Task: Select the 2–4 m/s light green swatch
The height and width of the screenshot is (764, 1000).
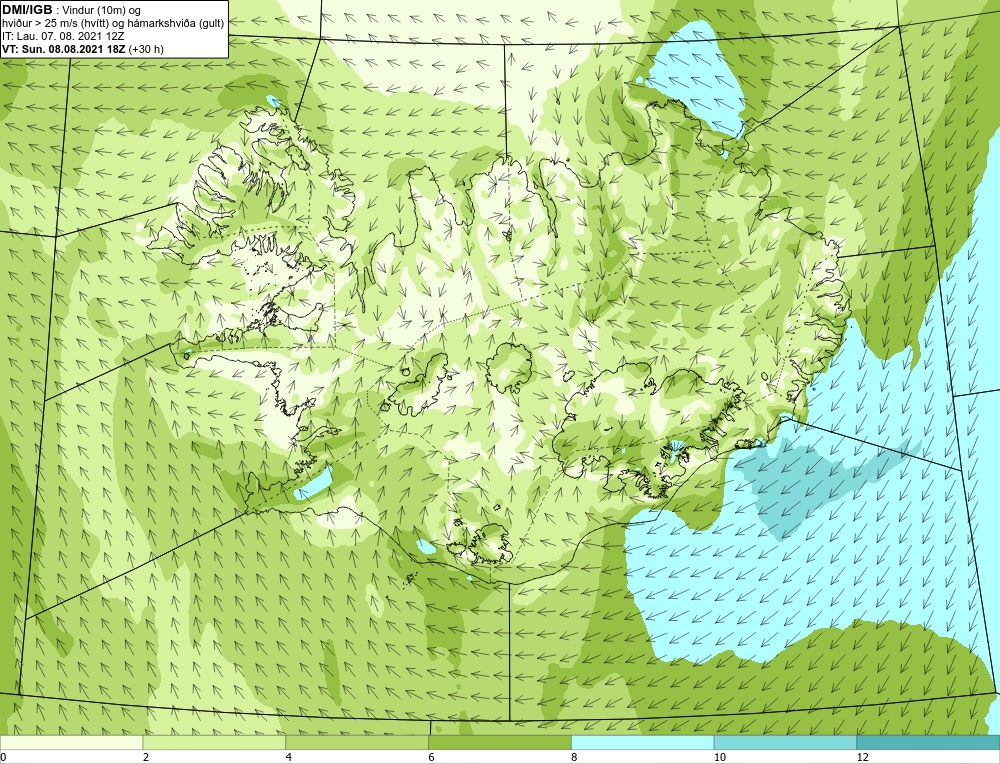Action: tap(214, 742)
